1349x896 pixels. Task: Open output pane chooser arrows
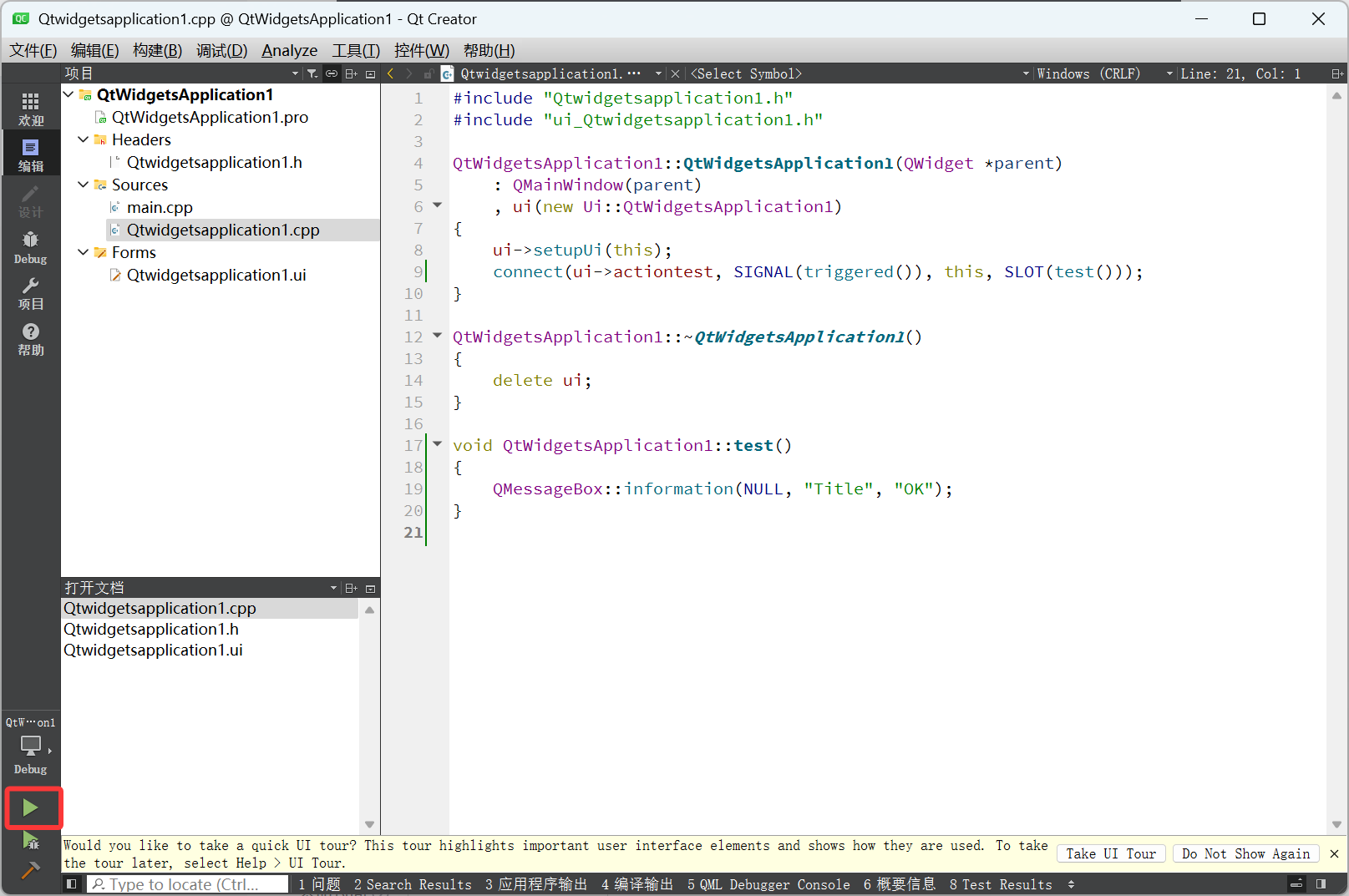(1072, 883)
